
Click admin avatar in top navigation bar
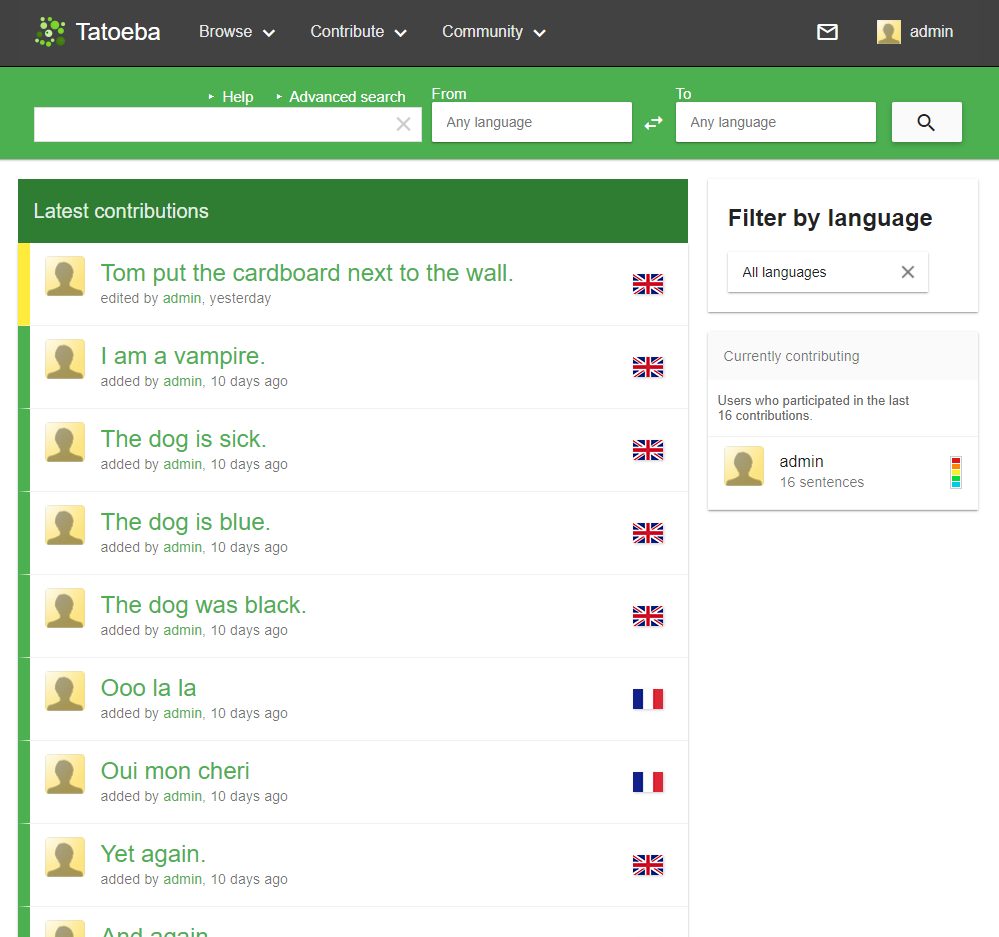[889, 32]
